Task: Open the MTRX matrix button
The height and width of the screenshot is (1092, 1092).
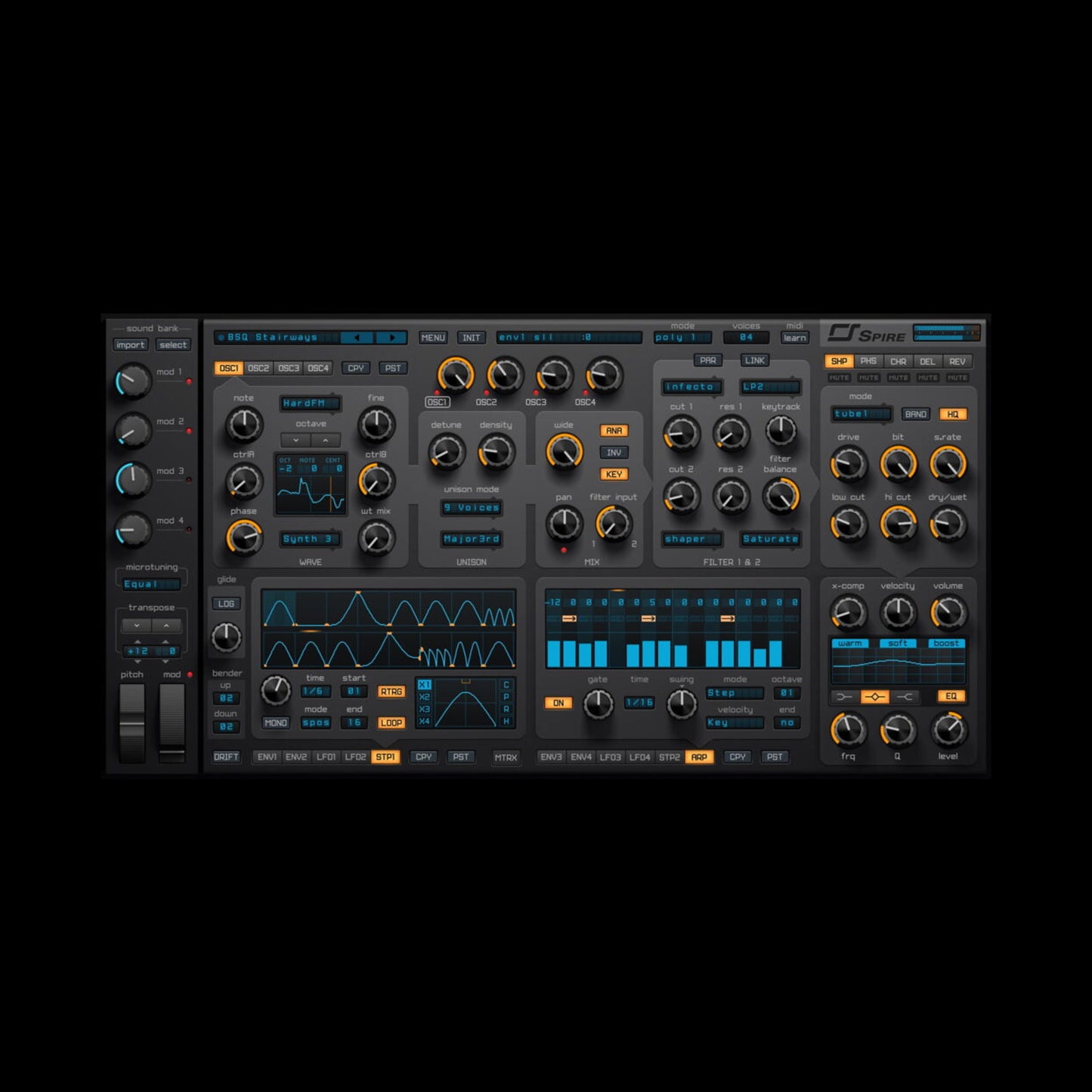Action: click(x=506, y=757)
